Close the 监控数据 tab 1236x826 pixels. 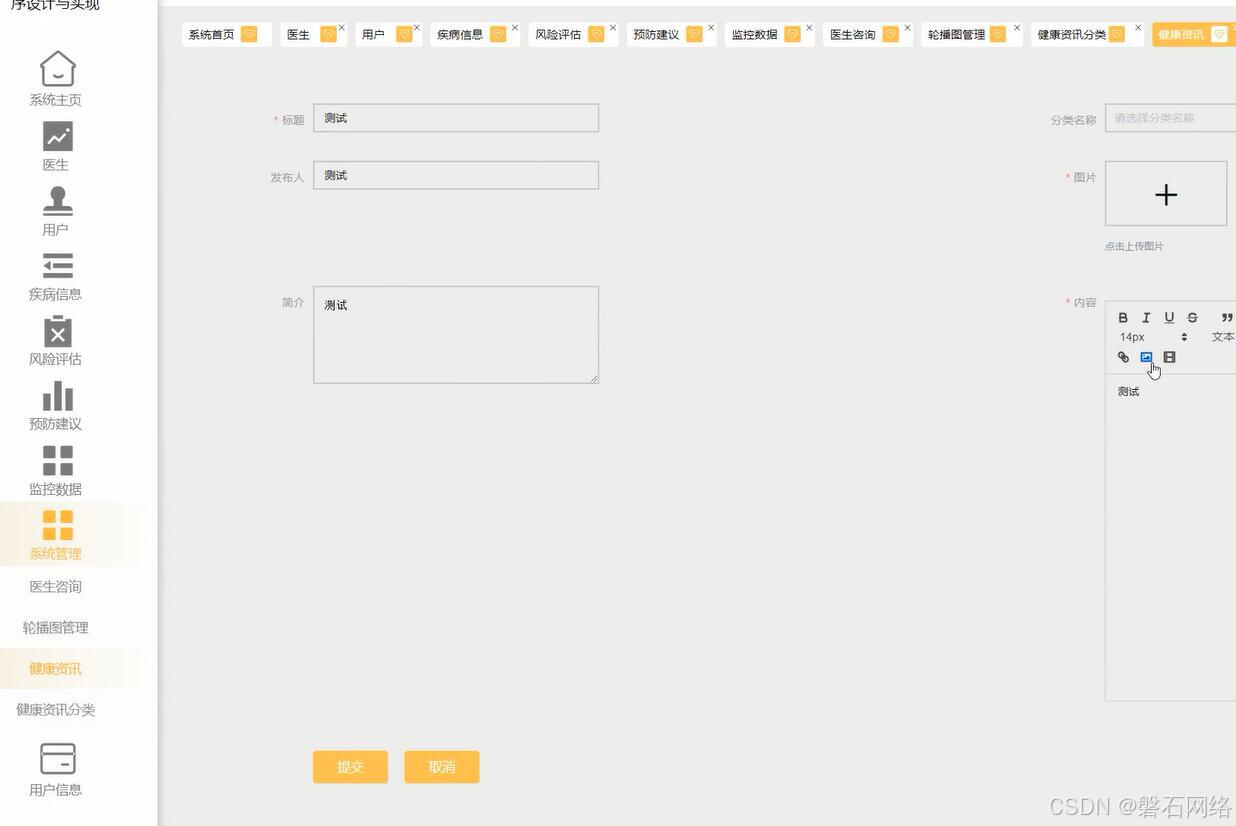pyautogui.click(x=809, y=28)
